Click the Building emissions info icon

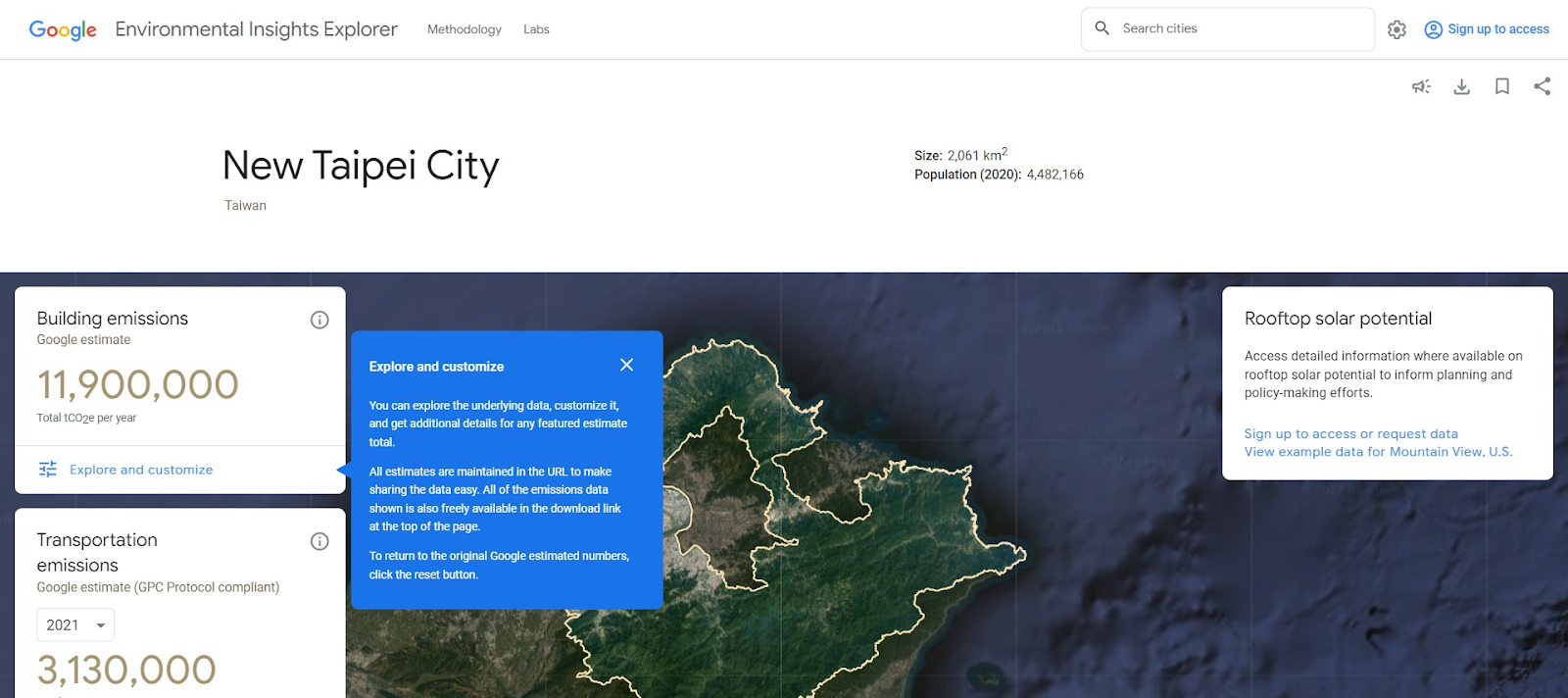319,320
